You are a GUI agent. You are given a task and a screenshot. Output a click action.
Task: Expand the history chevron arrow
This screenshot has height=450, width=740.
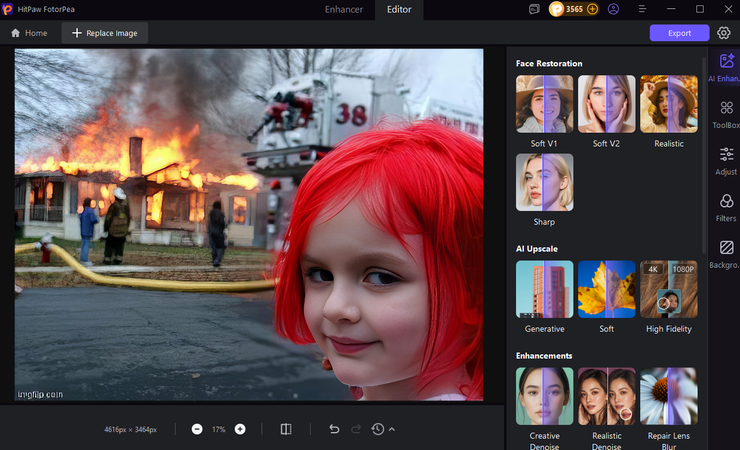[x=392, y=429]
